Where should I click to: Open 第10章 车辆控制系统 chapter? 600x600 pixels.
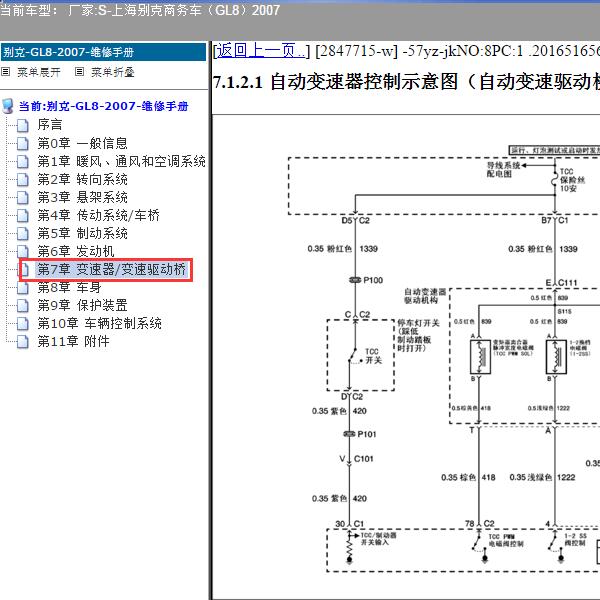(99, 323)
